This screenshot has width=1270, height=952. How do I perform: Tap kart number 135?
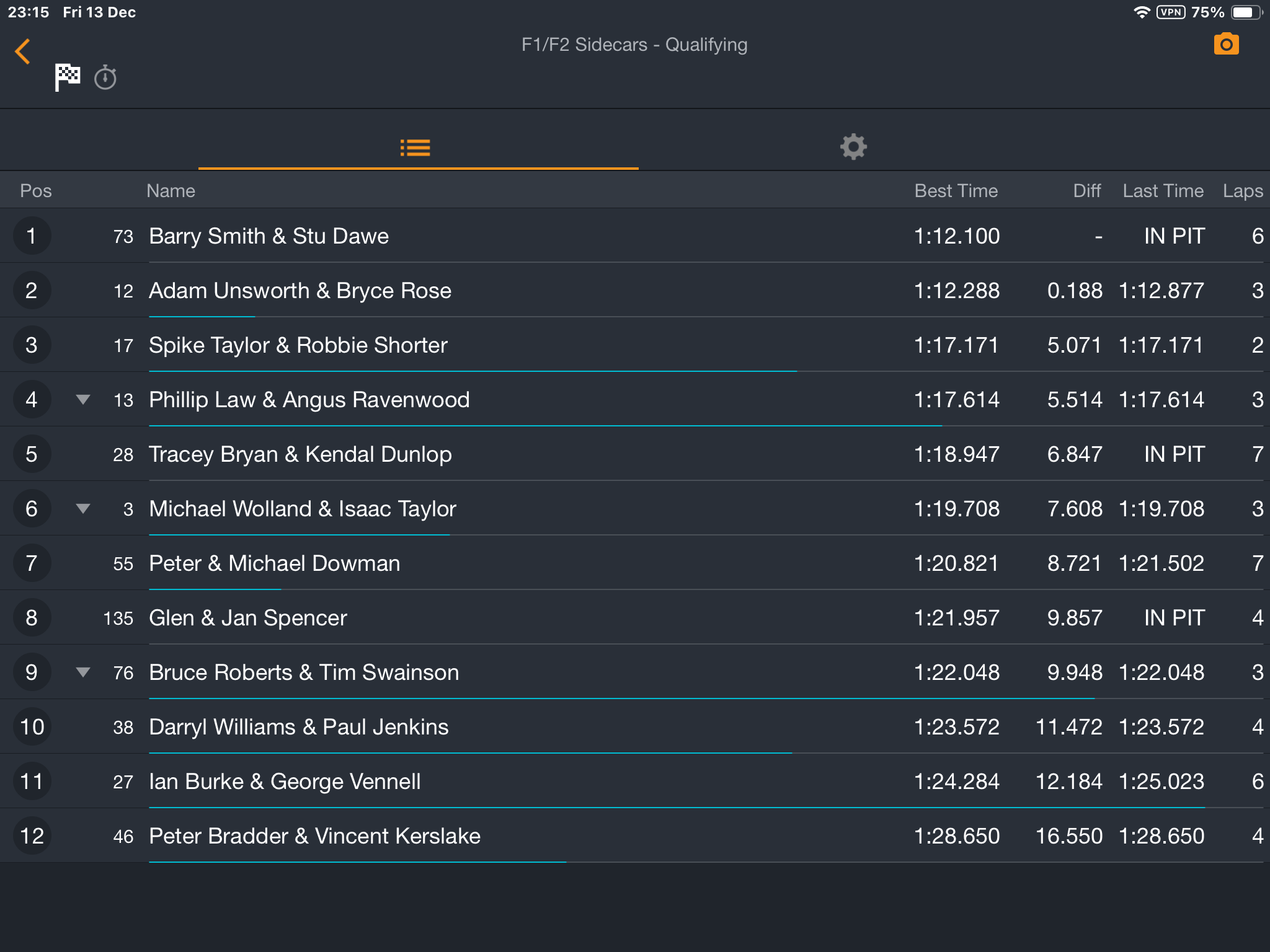click(x=118, y=619)
